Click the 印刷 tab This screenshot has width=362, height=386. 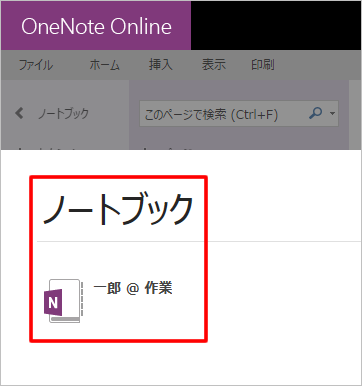pyautogui.click(x=263, y=65)
